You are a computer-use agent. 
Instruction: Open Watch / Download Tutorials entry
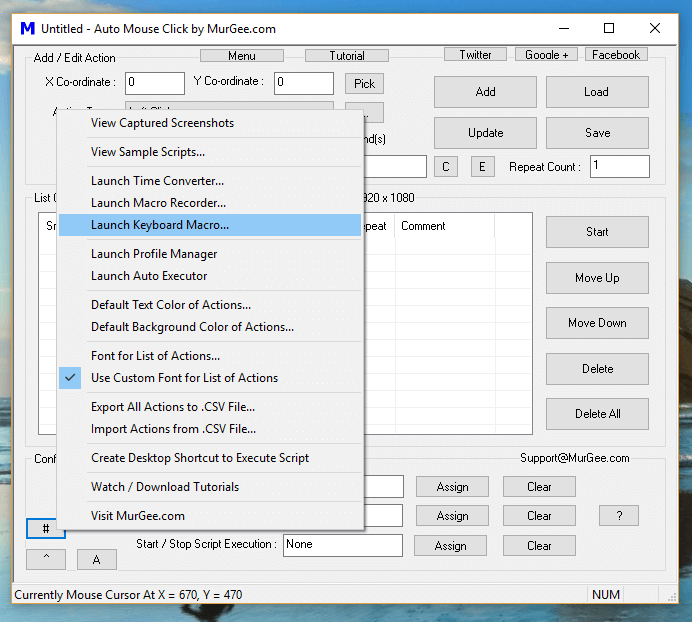coord(210,487)
